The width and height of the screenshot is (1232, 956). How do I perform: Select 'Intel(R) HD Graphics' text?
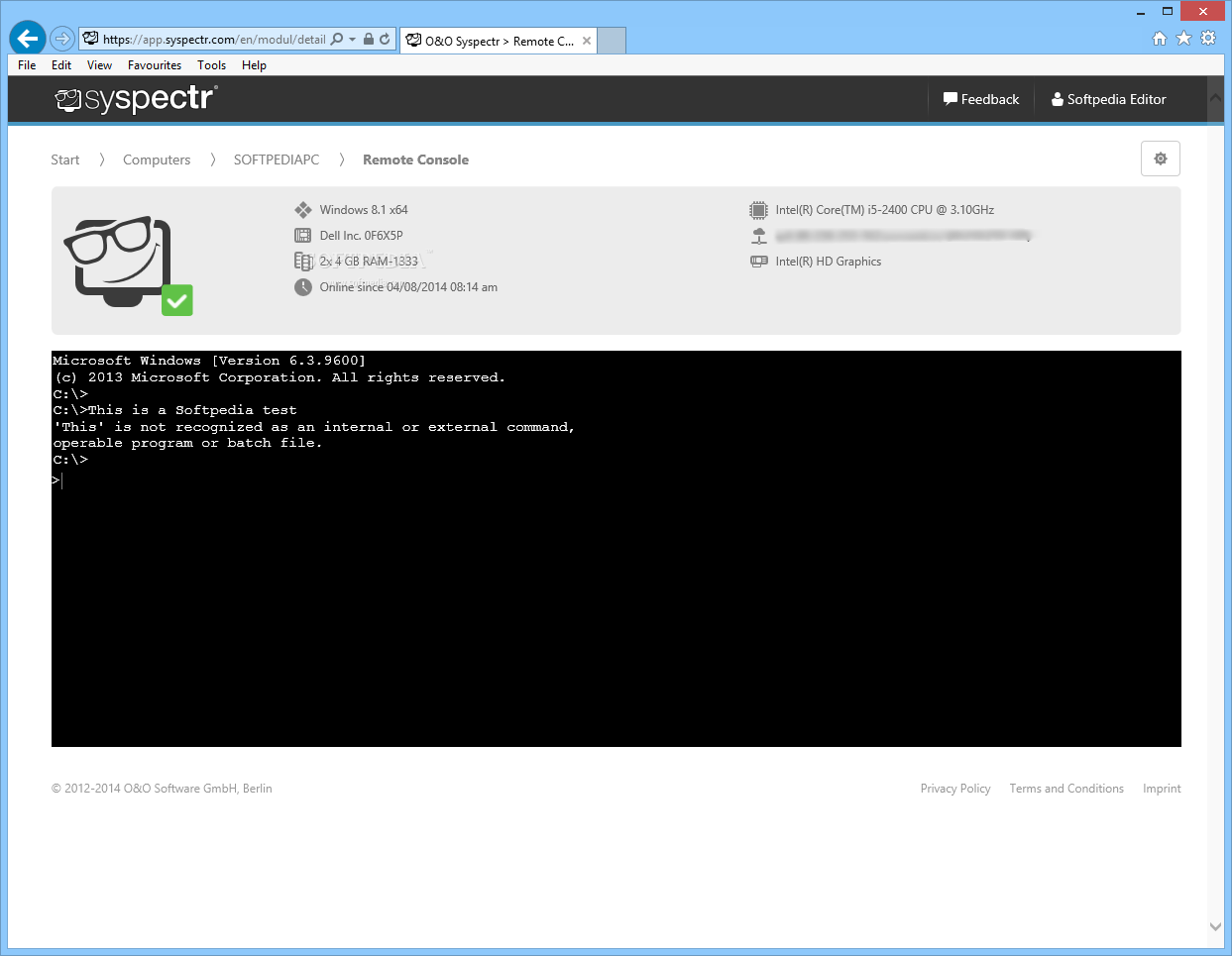[829, 262]
